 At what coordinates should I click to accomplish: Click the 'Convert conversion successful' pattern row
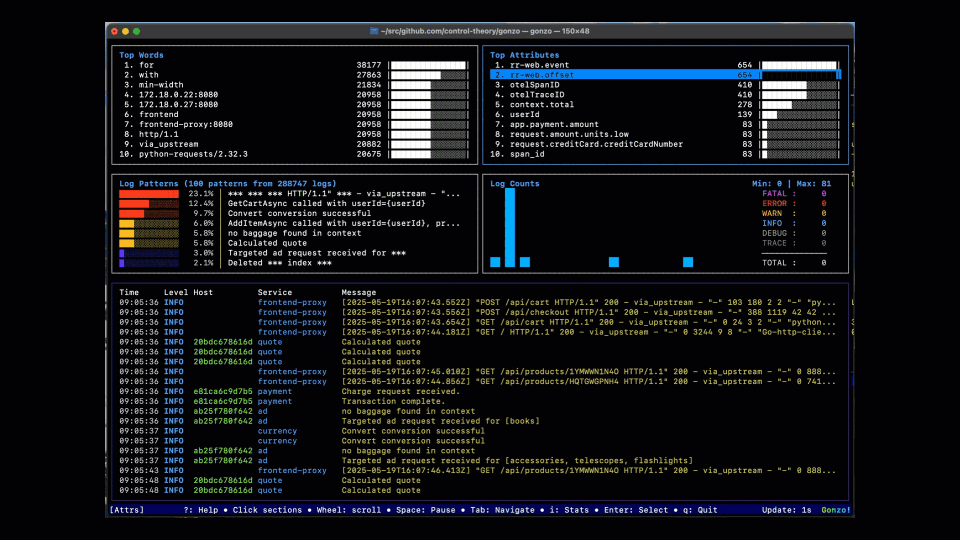pyautogui.click(x=299, y=214)
